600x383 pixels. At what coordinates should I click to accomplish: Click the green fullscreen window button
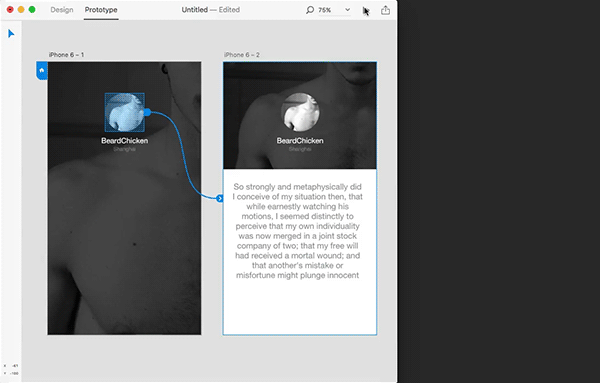pos(32,10)
